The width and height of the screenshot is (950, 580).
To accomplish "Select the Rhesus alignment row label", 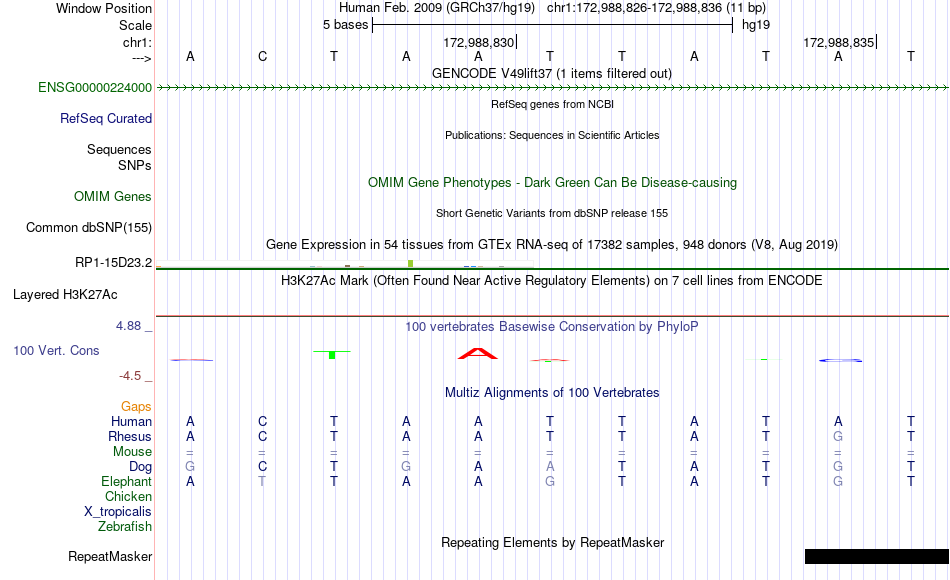I will [x=130, y=437].
